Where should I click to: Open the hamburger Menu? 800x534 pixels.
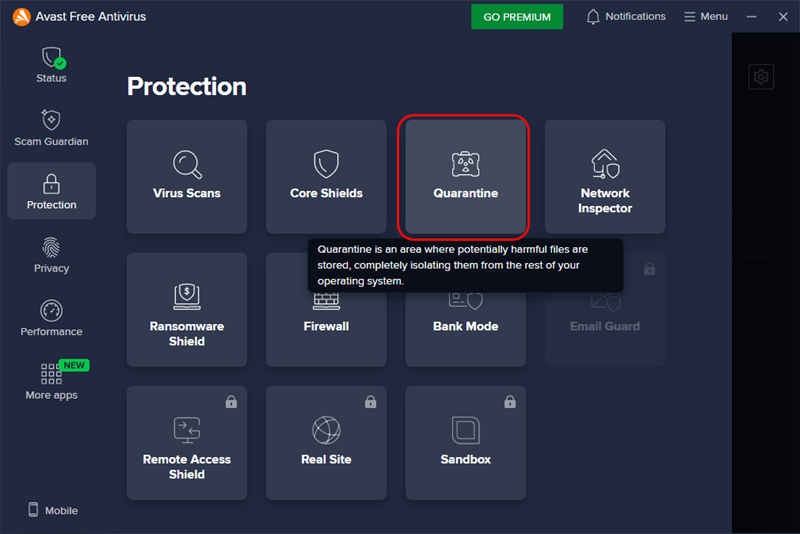719,17
